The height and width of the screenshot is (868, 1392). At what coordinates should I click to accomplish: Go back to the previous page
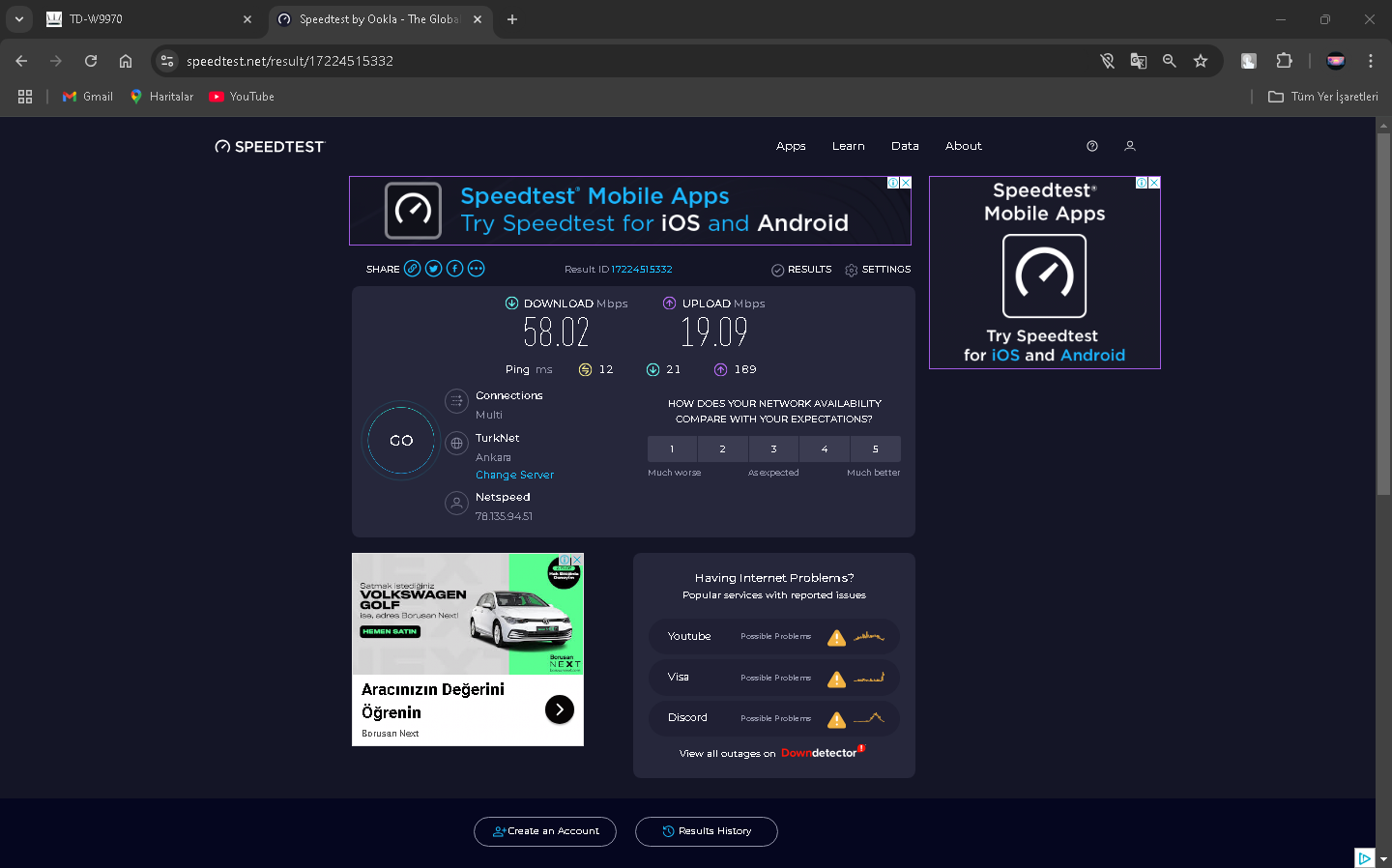point(21,61)
